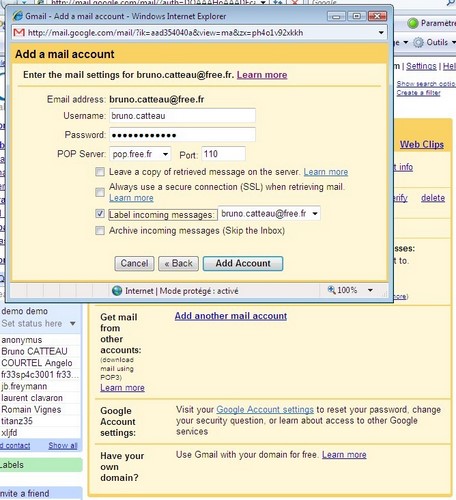The width and height of the screenshot is (456, 500).
Task: Enable Always use a secure connection (SSL) checkbox
Action: 100,192
